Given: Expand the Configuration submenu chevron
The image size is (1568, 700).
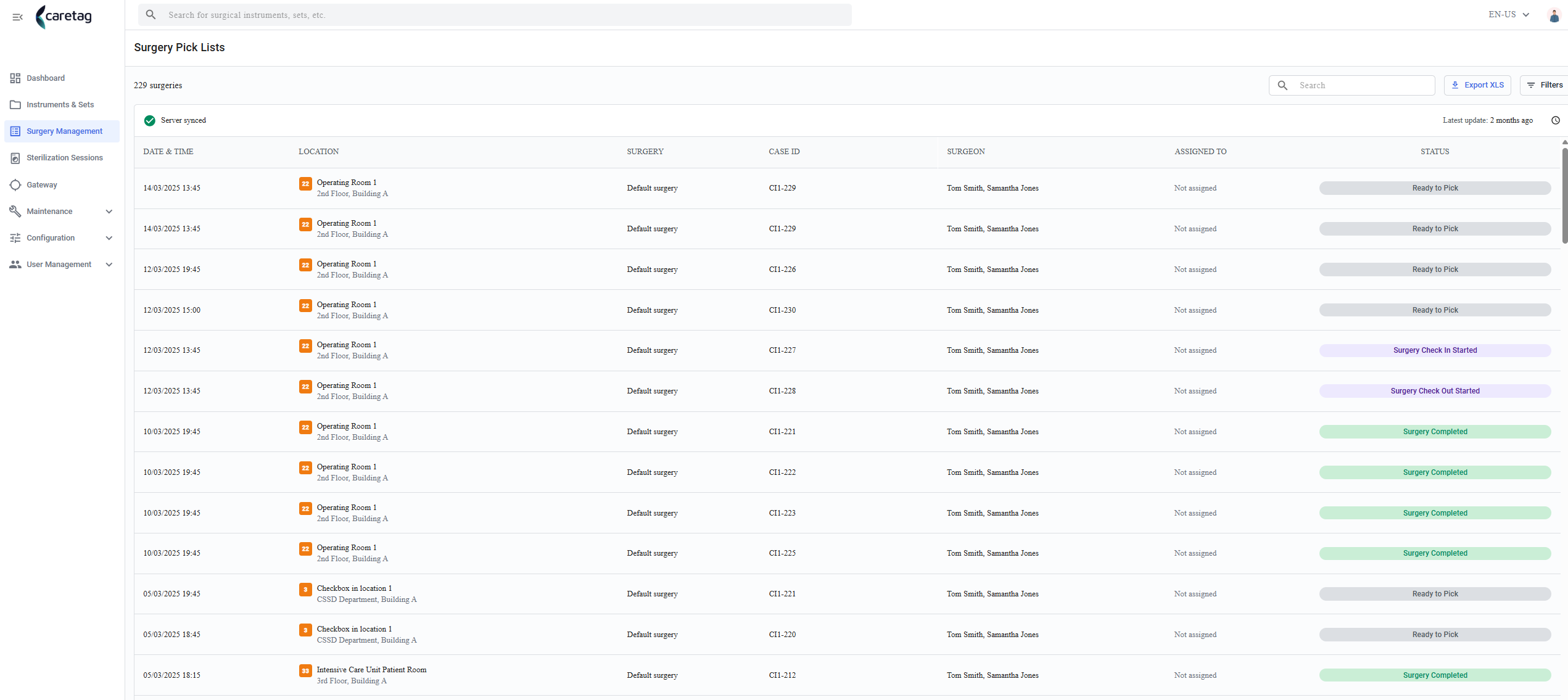Looking at the screenshot, I should 109,238.
